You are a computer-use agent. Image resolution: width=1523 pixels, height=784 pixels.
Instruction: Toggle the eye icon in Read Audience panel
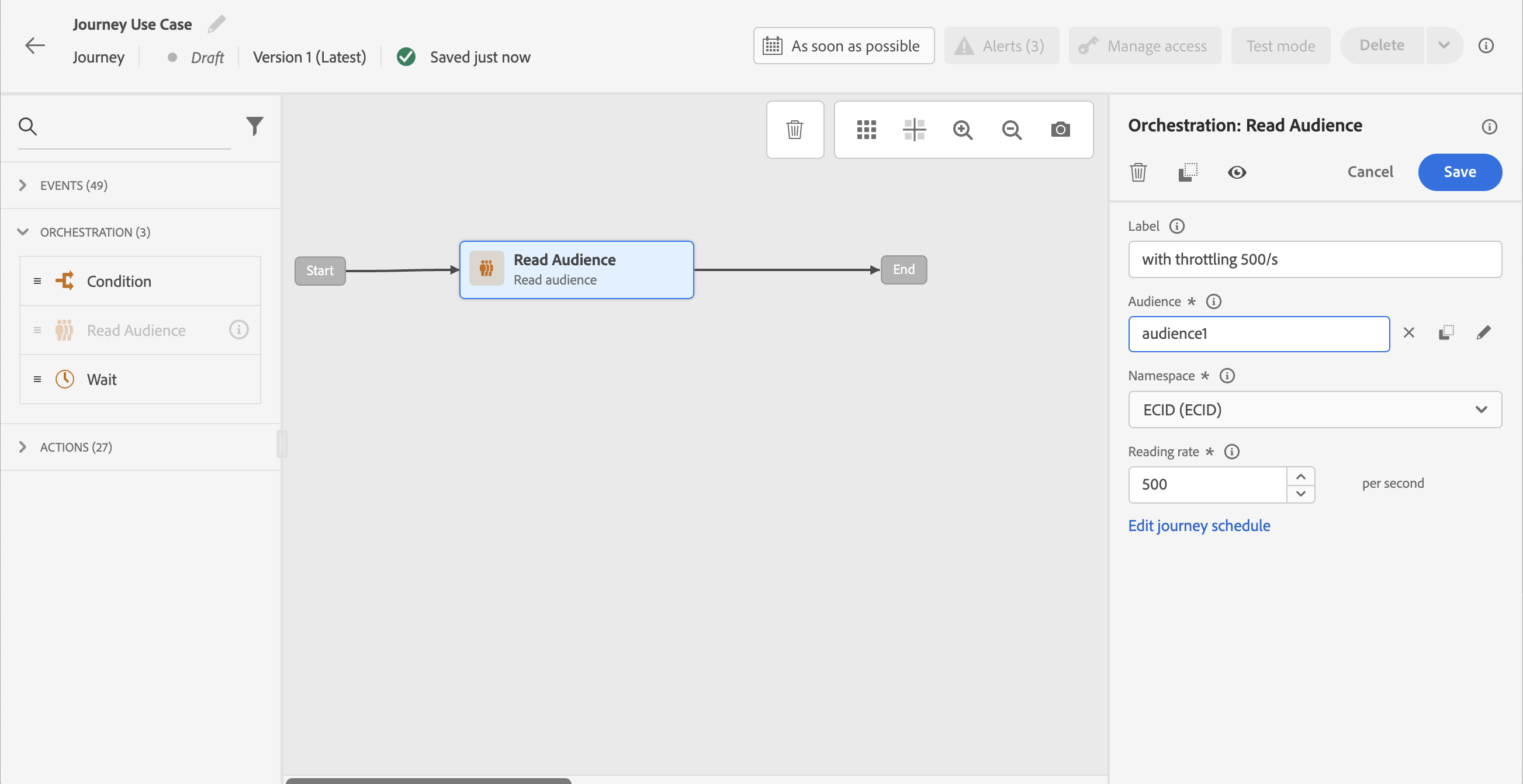pyautogui.click(x=1236, y=172)
